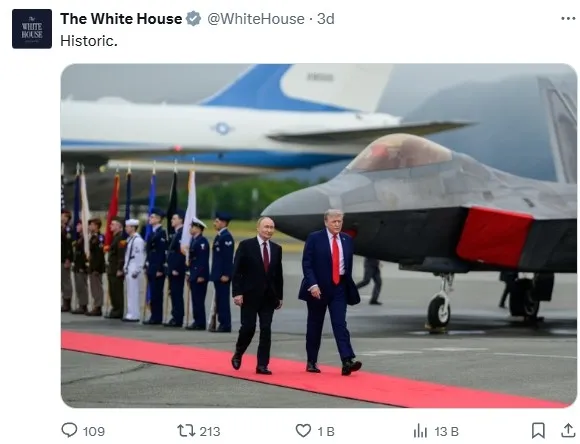
Task: Click the 'Historic.' tweet text
Action: [x=89, y=41]
